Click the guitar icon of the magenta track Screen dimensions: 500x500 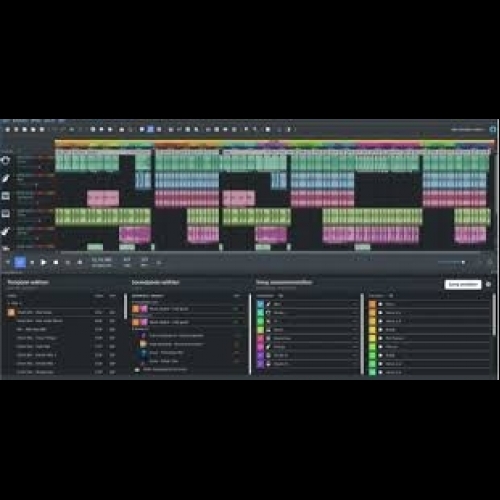[5, 231]
